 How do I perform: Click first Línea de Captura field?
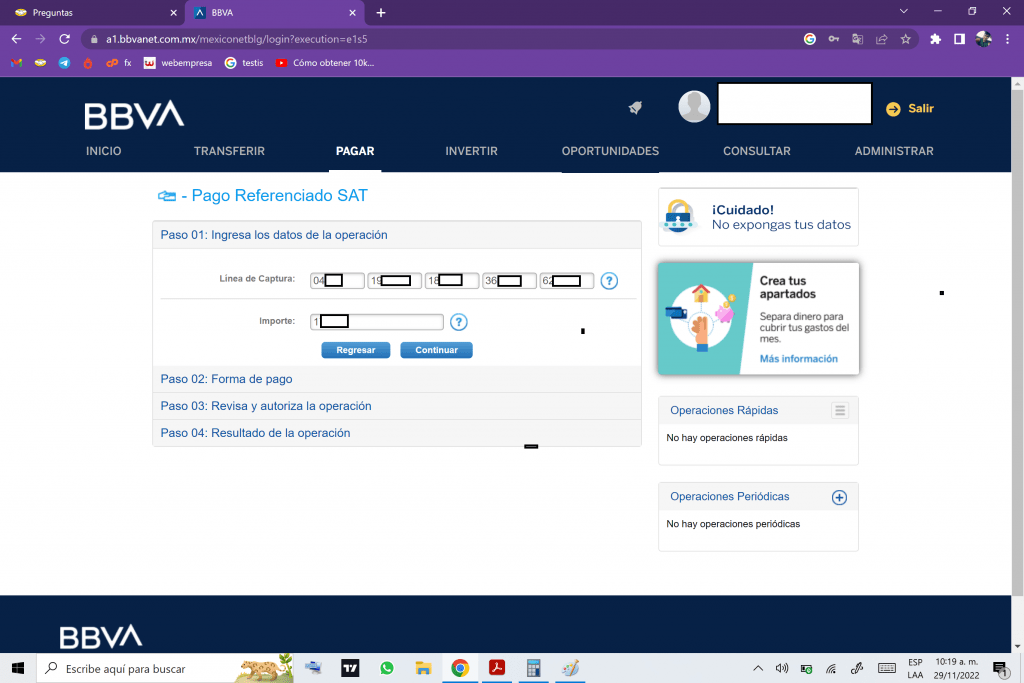337,281
